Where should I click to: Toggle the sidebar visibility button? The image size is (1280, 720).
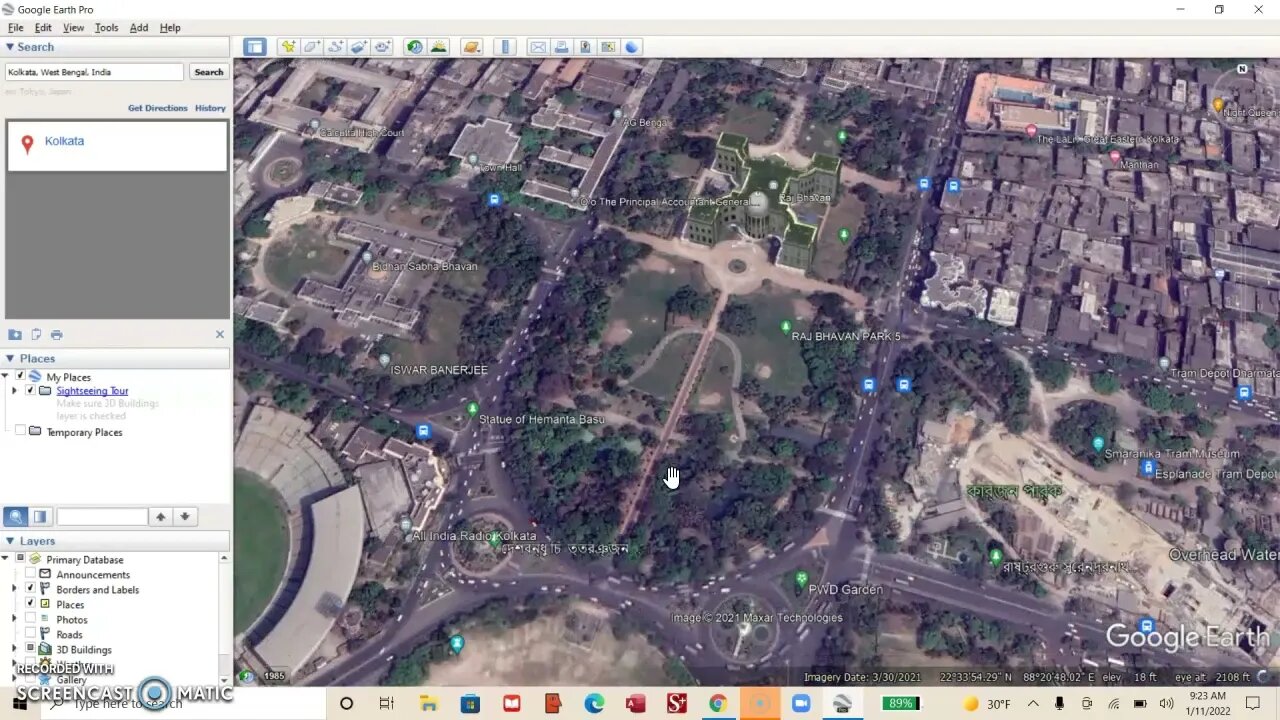point(255,47)
